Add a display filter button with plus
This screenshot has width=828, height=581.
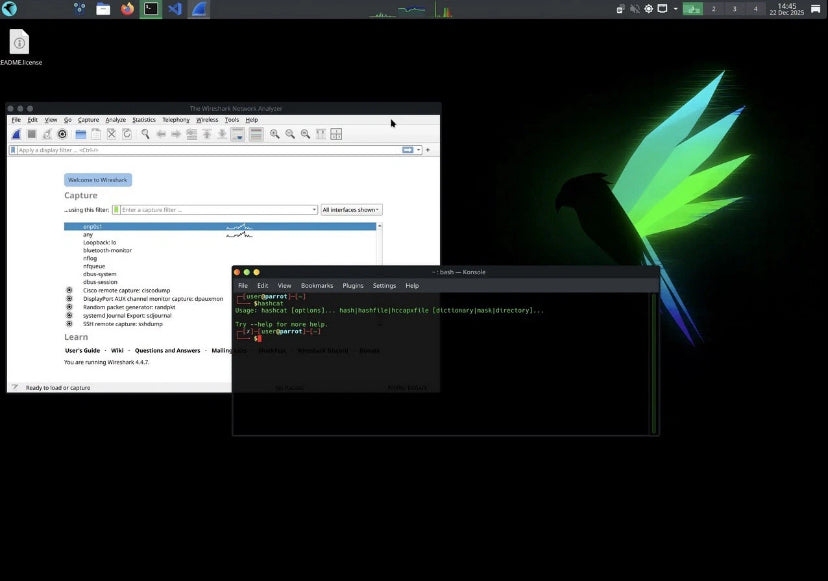click(x=428, y=150)
